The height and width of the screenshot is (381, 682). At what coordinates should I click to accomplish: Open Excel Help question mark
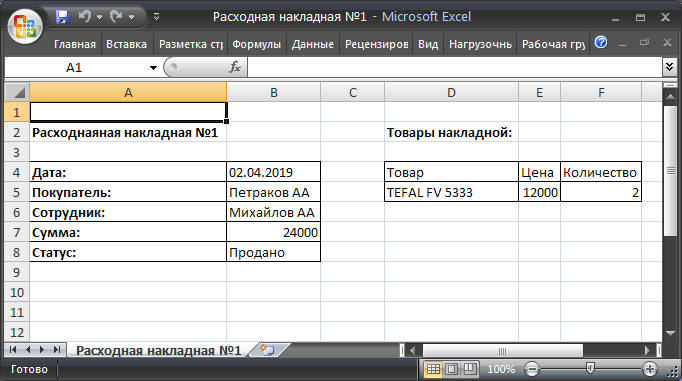tap(601, 43)
